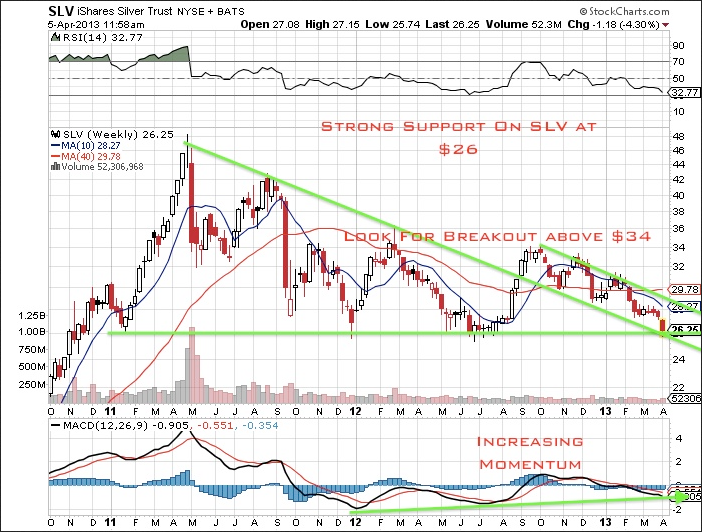Click the 4 label on MACD axis

(x=679, y=439)
